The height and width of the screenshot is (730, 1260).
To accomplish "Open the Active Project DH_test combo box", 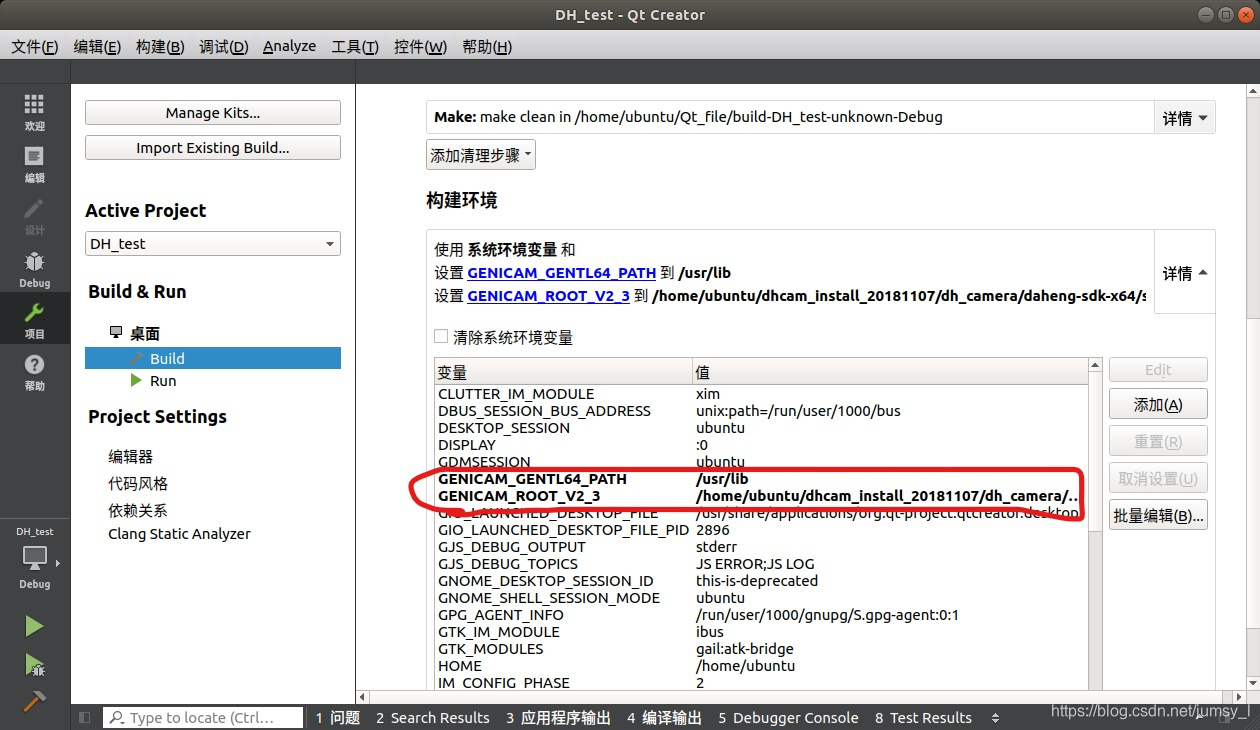I will [213, 244].
